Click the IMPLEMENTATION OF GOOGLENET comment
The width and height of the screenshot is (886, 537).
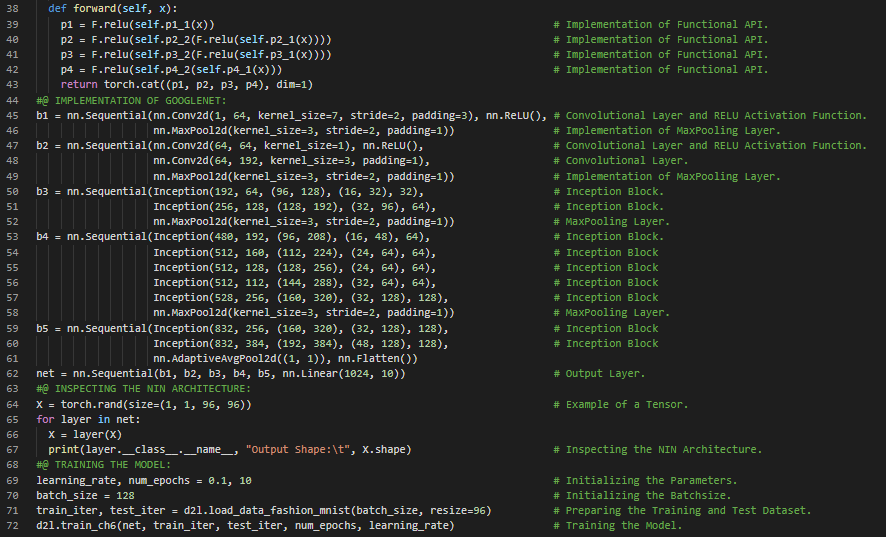(x=131, y=100)
